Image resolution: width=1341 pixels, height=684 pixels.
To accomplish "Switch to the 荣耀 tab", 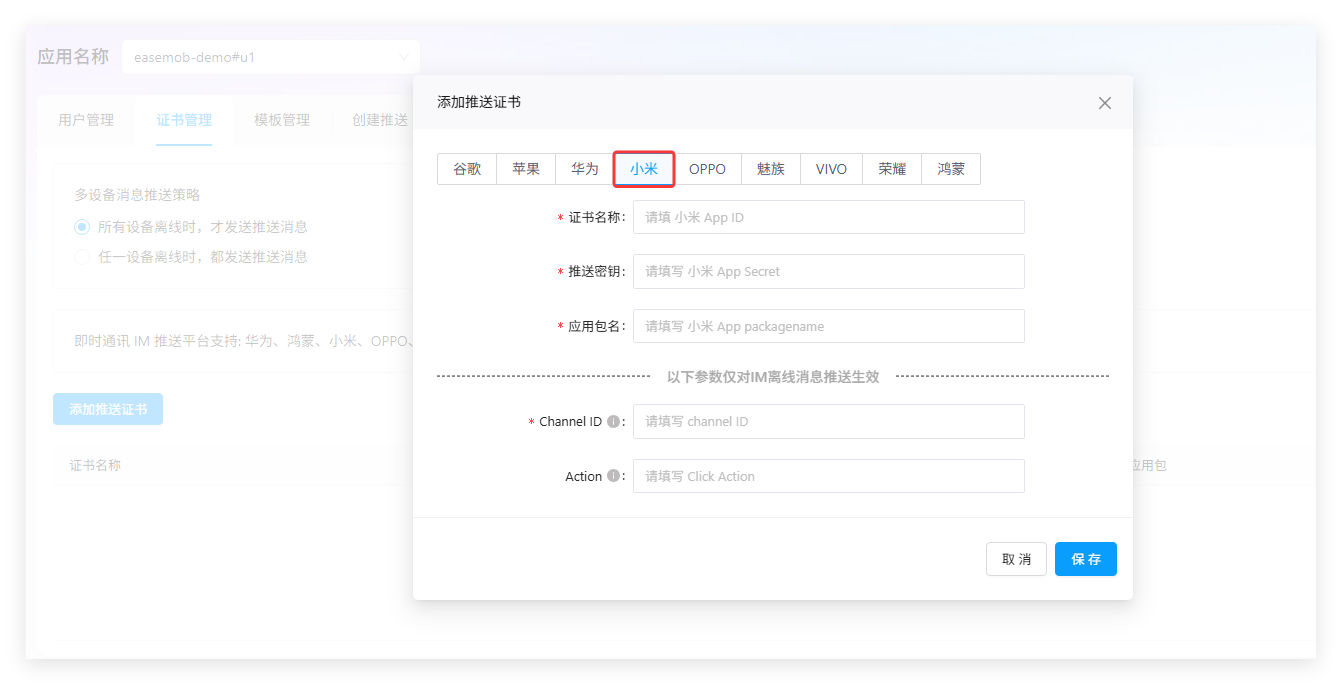I will (x=892, y=169).
